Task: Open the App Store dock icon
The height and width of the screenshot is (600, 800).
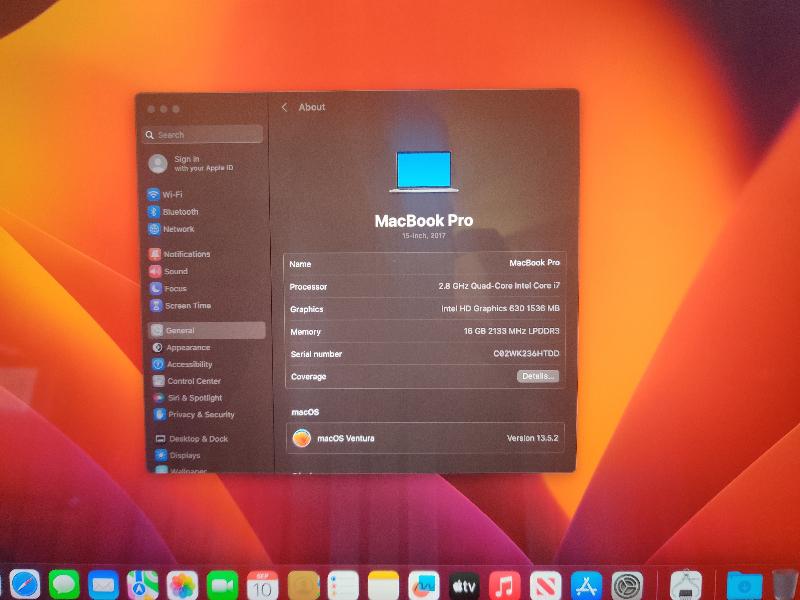Action: coord(586,585)
